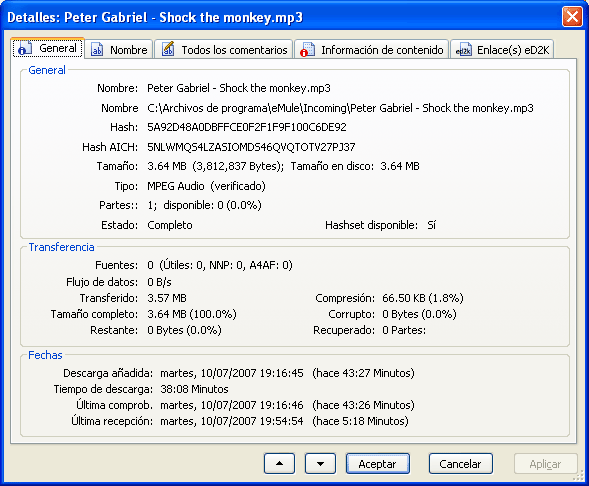The width and height of the screenshot is (589, 486).
Task: Open the Enlace(s) eD2K tab
Action: [x=502, y=50]
